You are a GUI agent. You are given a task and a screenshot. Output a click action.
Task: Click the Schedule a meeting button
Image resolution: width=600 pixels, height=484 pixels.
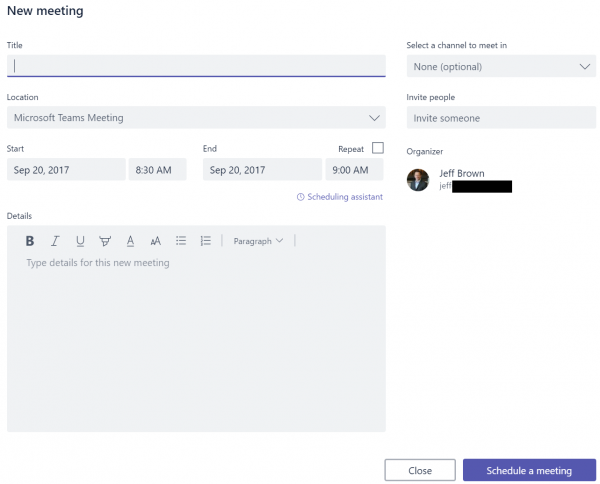529,470
